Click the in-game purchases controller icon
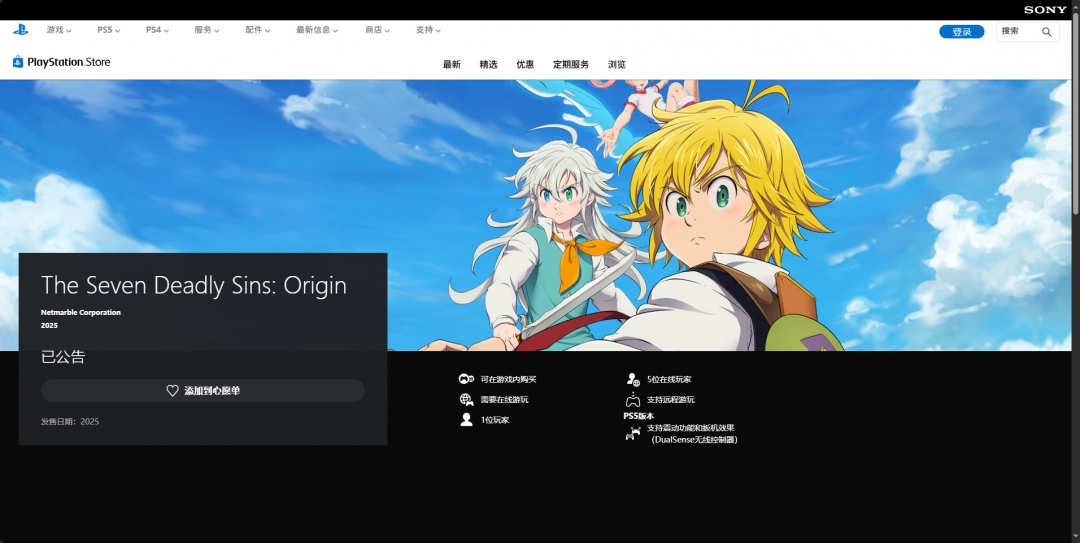 tap(466, 379)
